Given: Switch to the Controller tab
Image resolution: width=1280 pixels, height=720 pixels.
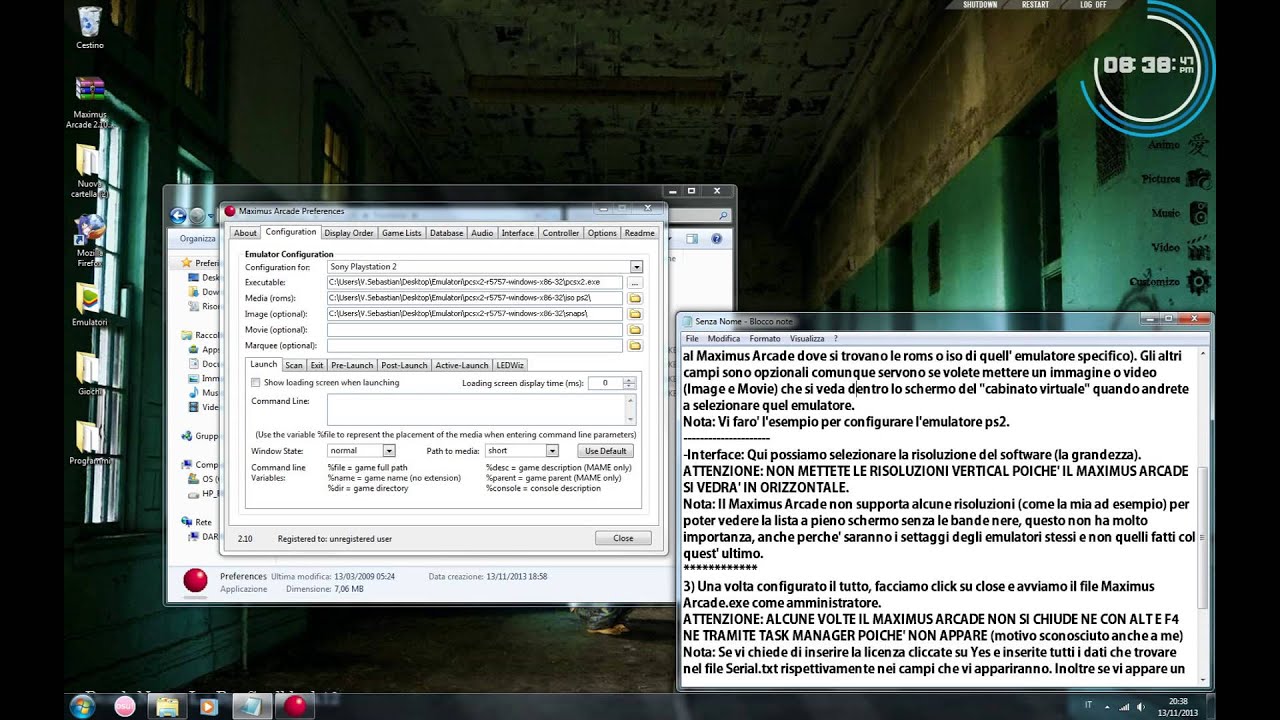Looking at the screenshot, I should (x=561, y=233).
